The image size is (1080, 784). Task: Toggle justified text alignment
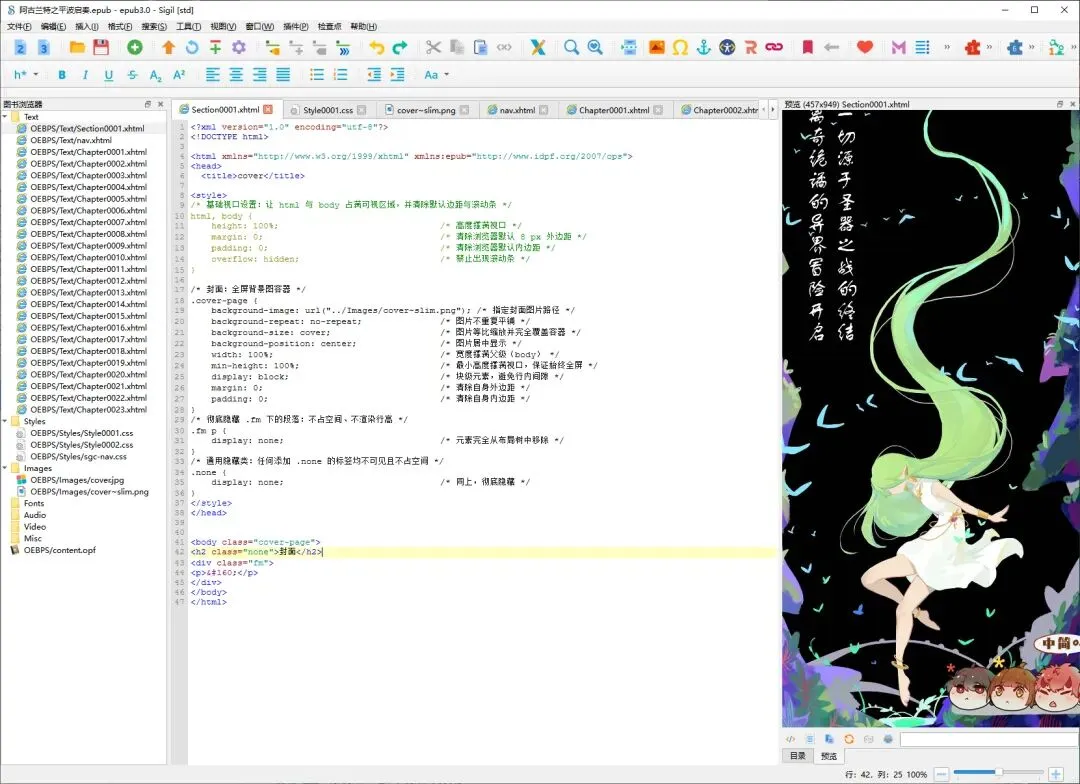click(283, 74)
